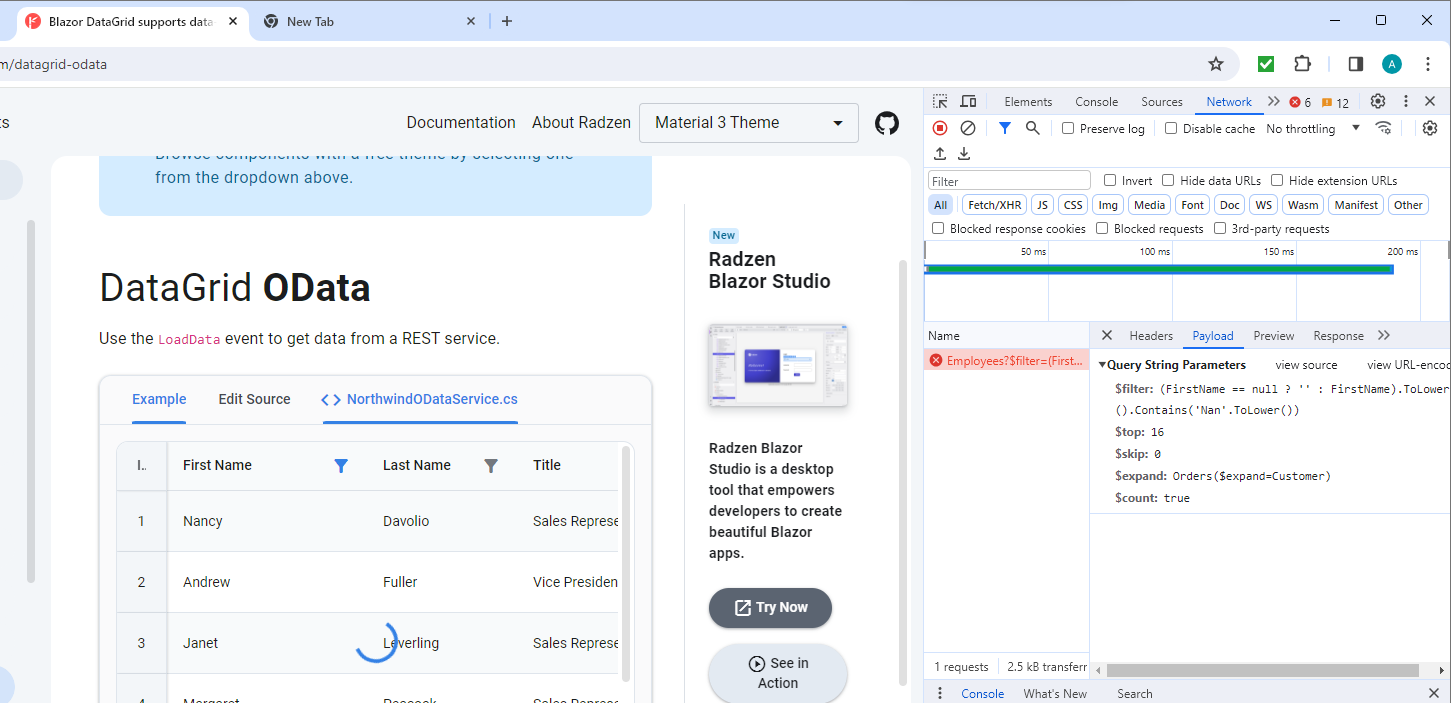Click the payload pane horizontal scrollbar
Image resolution: width=1451 pixels, height=703 pixels.
click(x=1262, y=671)
